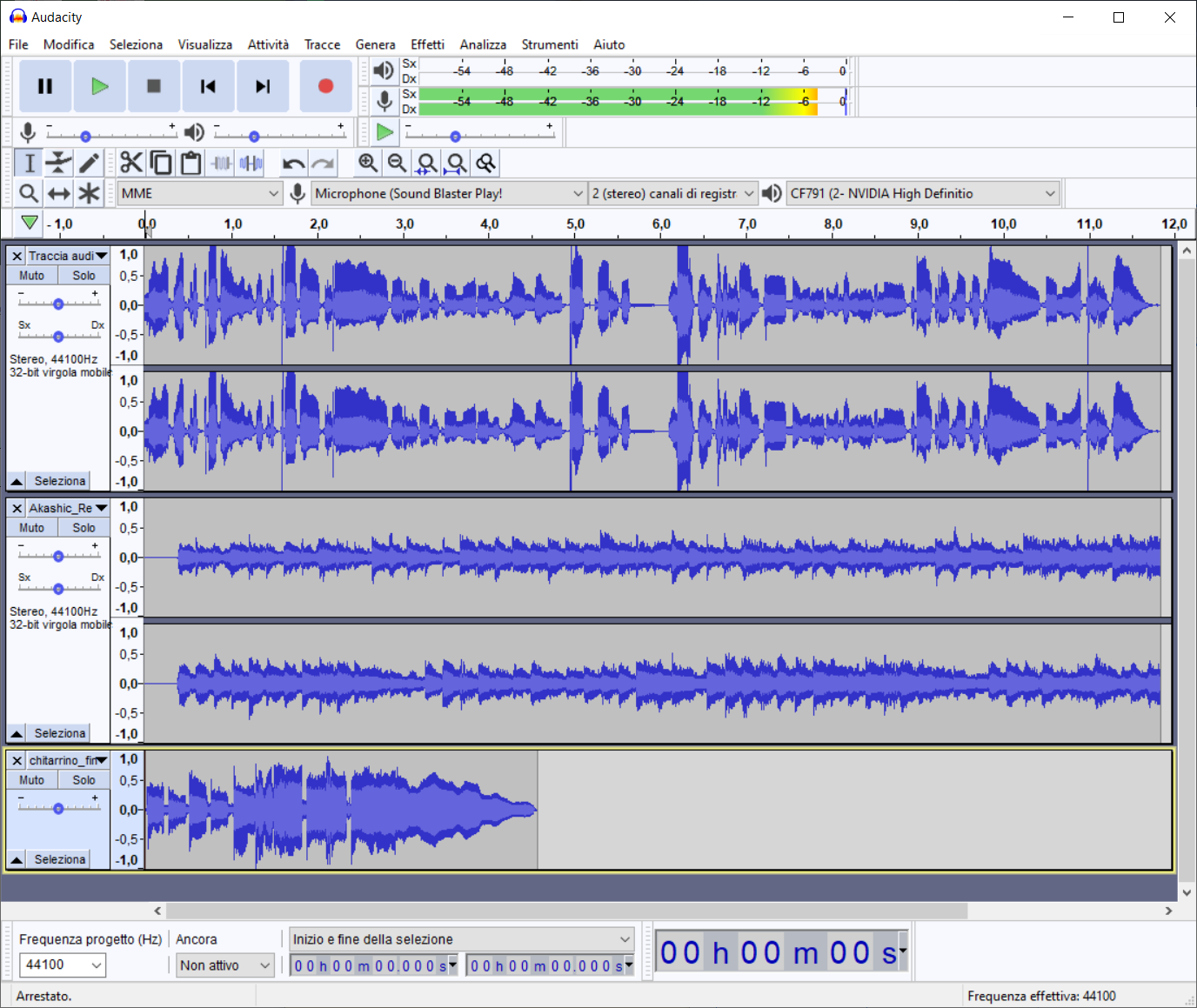1197x1008 pixels.
Task: Click the Cut scissors icon
Action: [x=131, y=163]
